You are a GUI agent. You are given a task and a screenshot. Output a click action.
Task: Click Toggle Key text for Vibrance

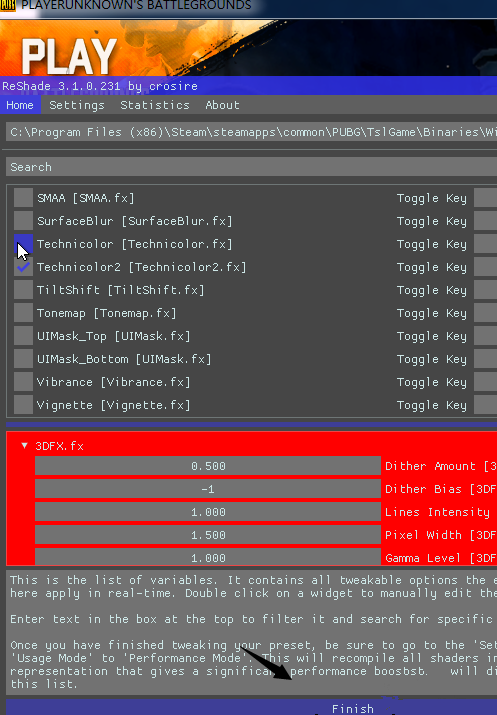point(432,383)
